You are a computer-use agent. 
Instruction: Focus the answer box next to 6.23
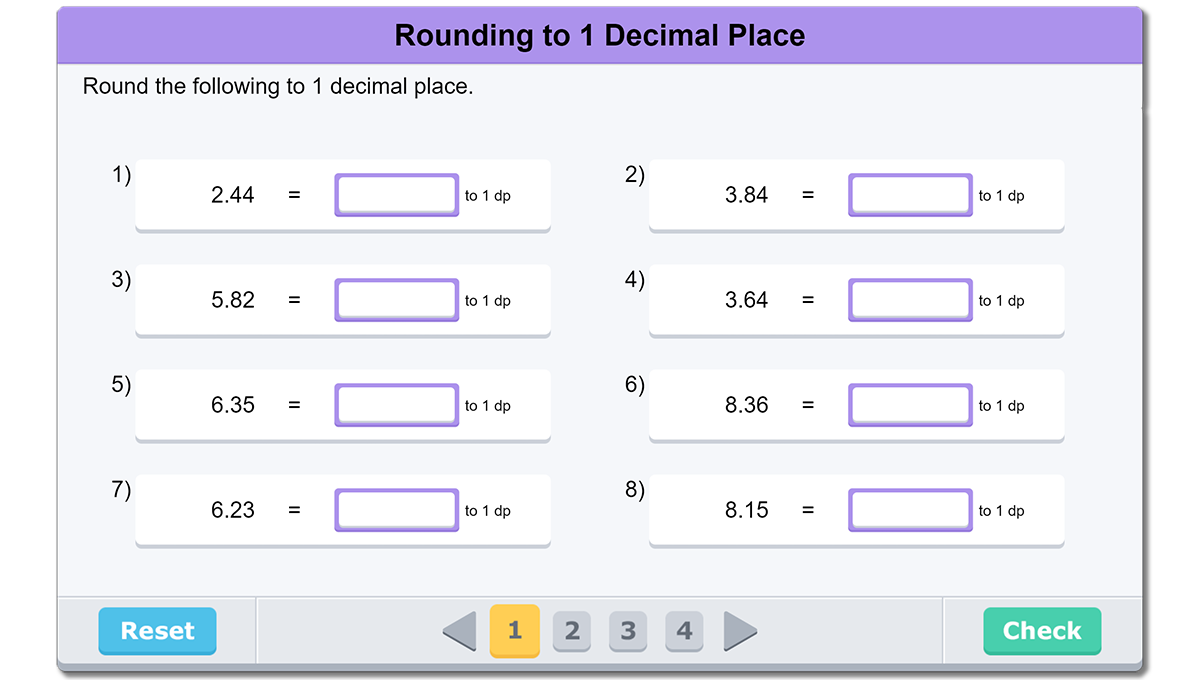[397, 510]
